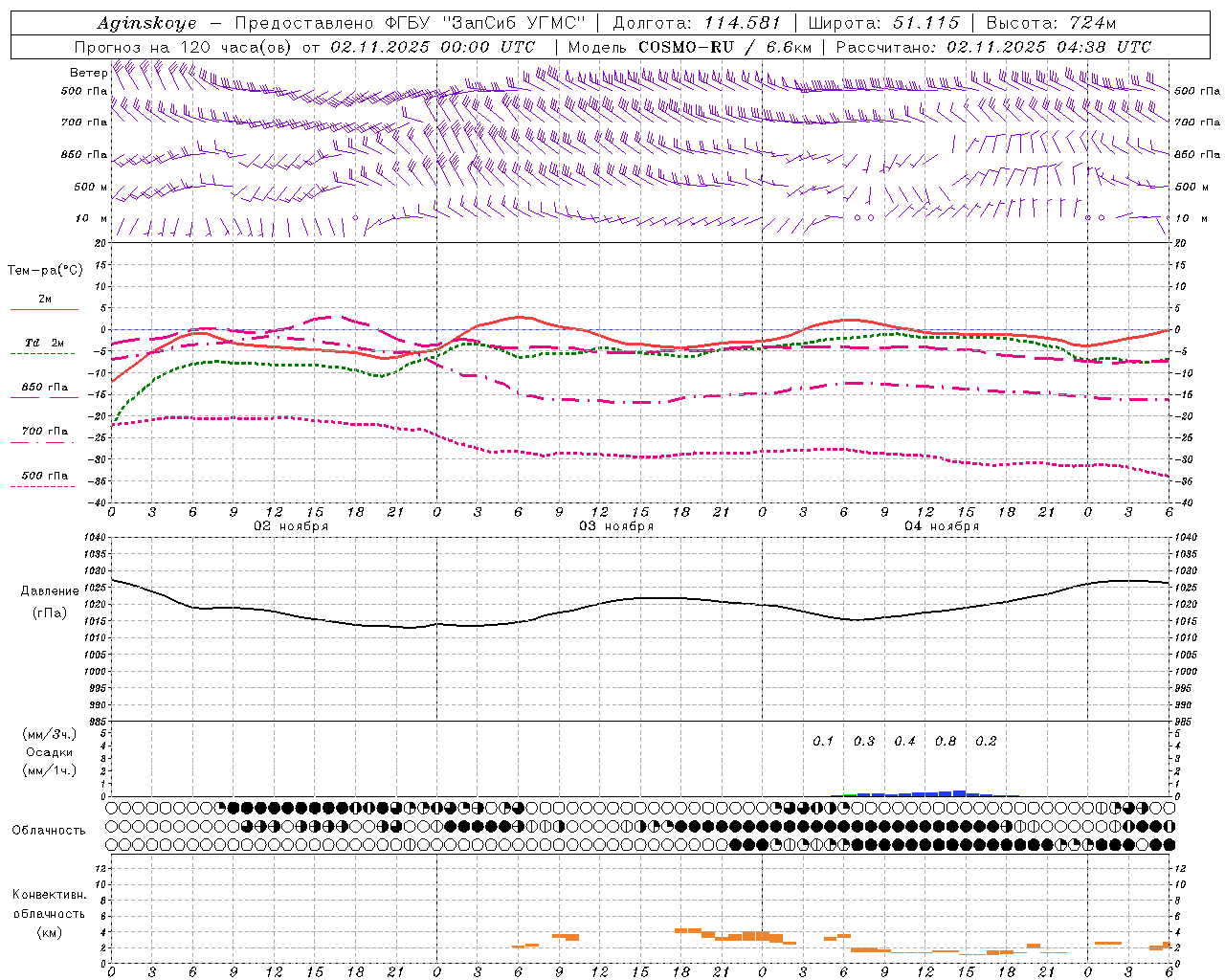The height and width of the screenshot is (980, 1225).
Task: Click the 0.4 precipitation amount
Action: (x=904, y=742)
